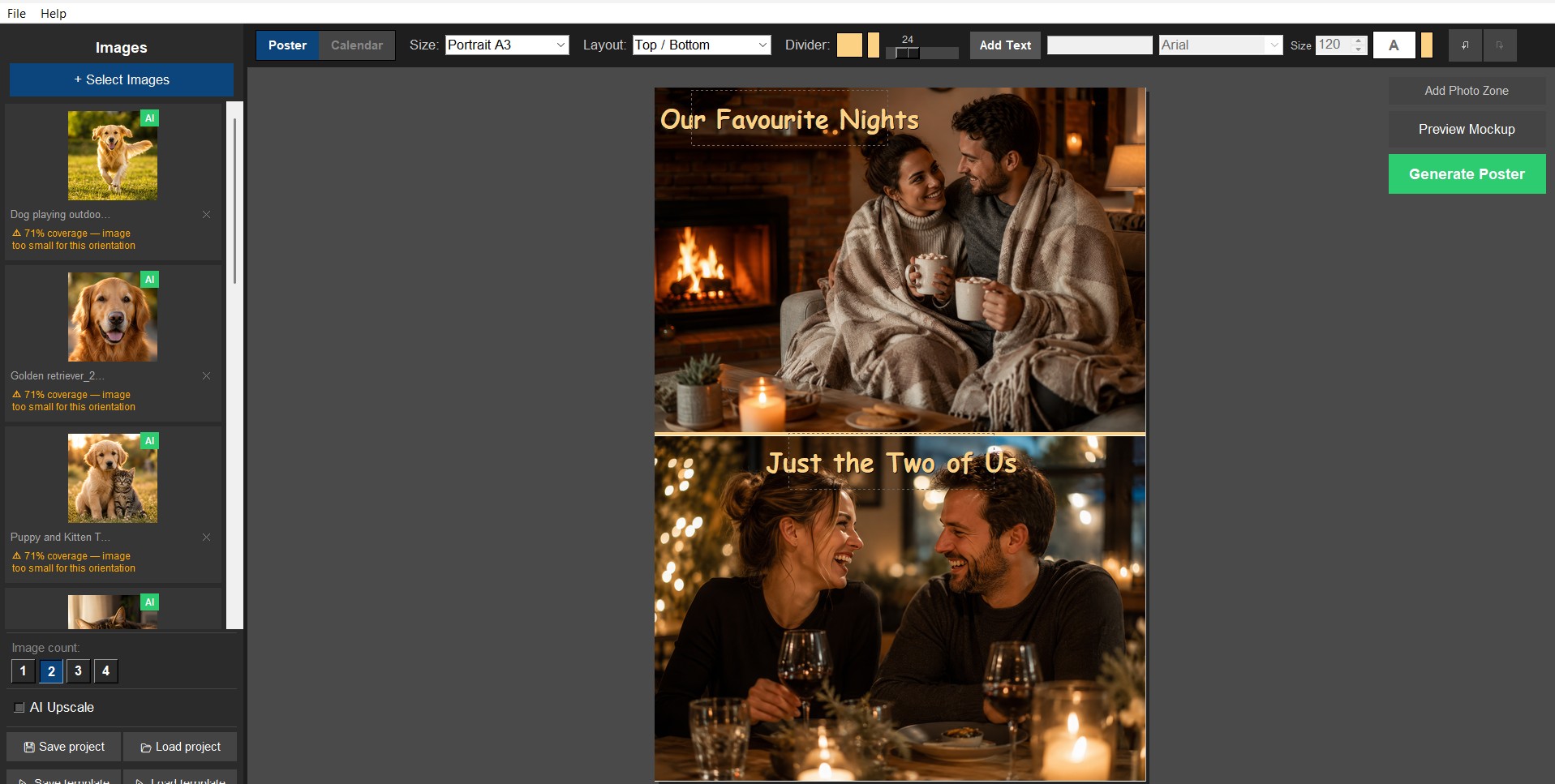Open the Size dropdown showing Portrait A3
1555x784 pixels.
[507, 45]
